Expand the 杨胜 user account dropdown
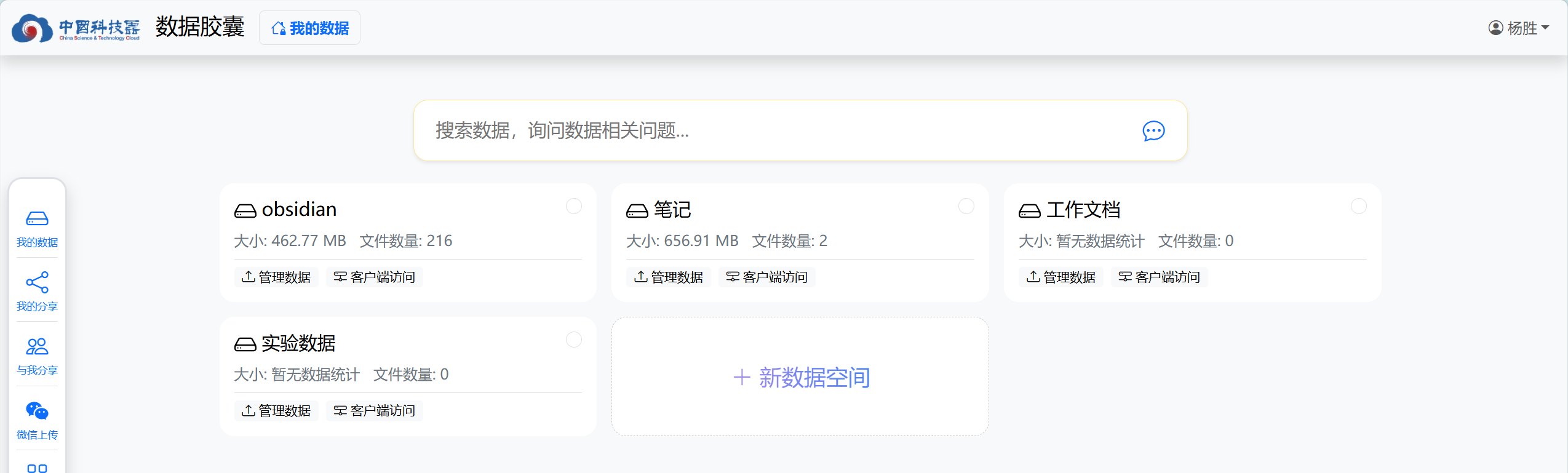Image resolution: width=1568 pixels, height=473 pixels. pos(1518,28)
